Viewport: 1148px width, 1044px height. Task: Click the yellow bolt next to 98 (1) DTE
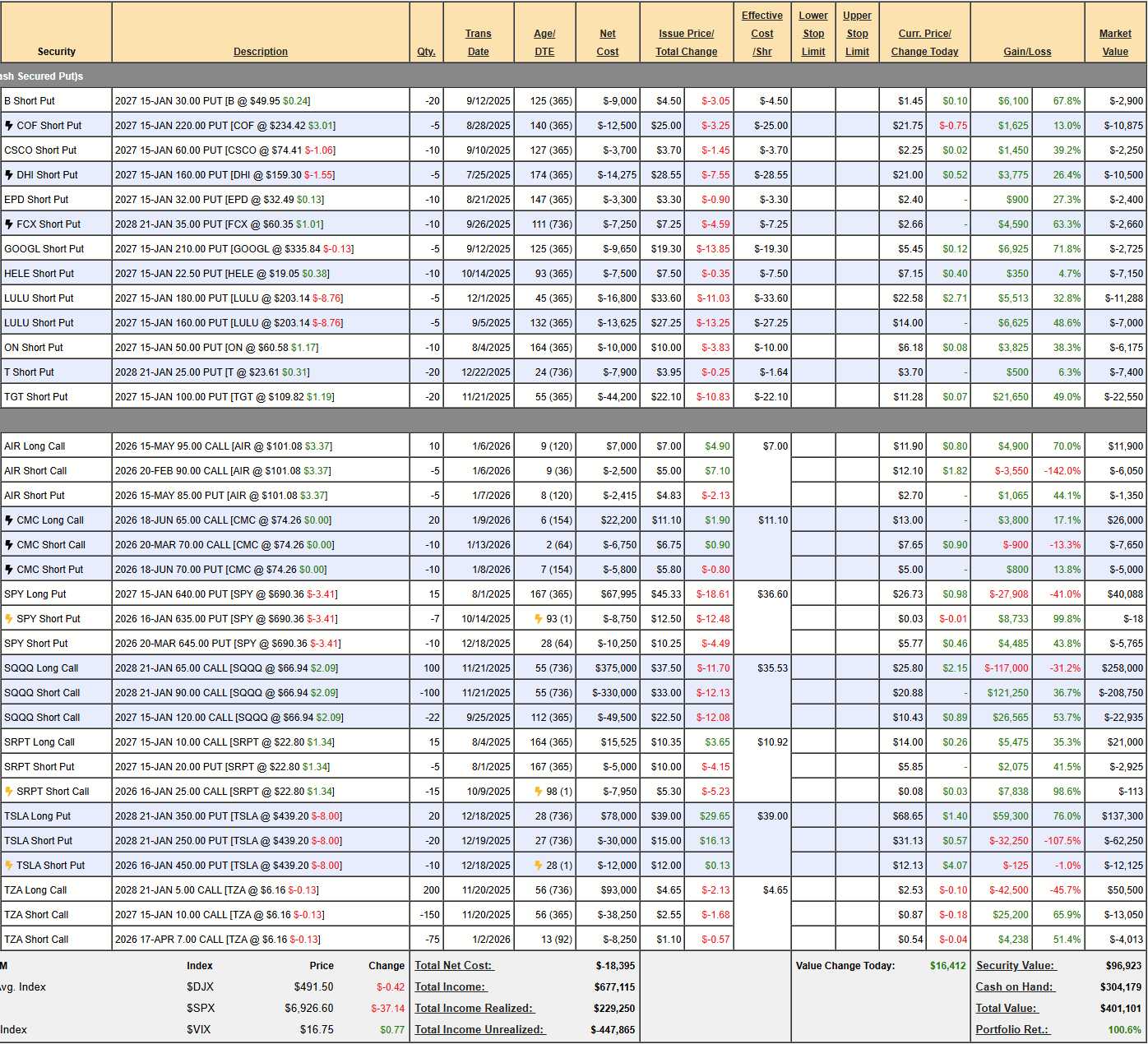539,792
